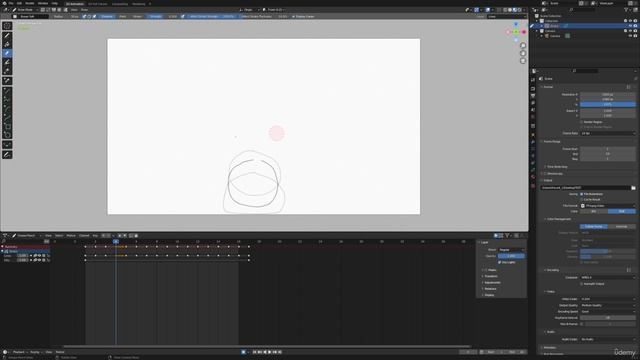
Task: Open the Frame Rate dropdown
Action: tap(608, 133)
